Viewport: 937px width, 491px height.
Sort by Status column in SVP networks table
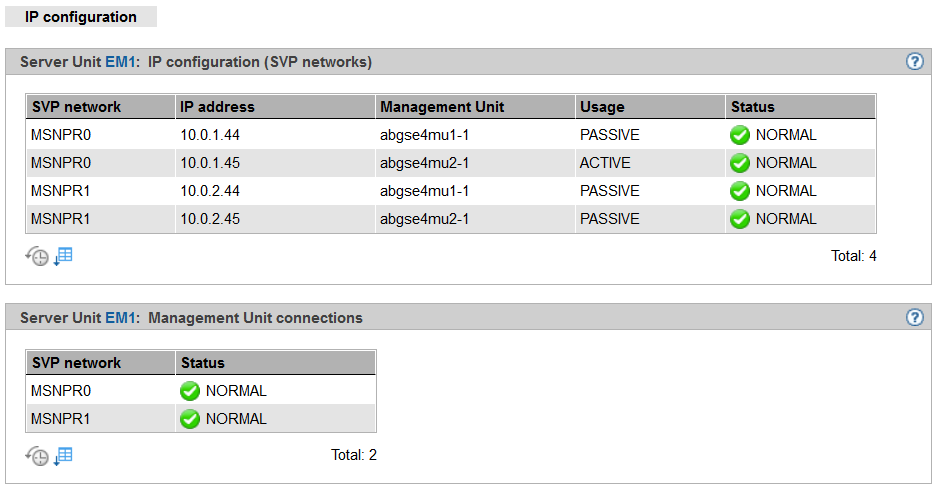click(753, 107)
